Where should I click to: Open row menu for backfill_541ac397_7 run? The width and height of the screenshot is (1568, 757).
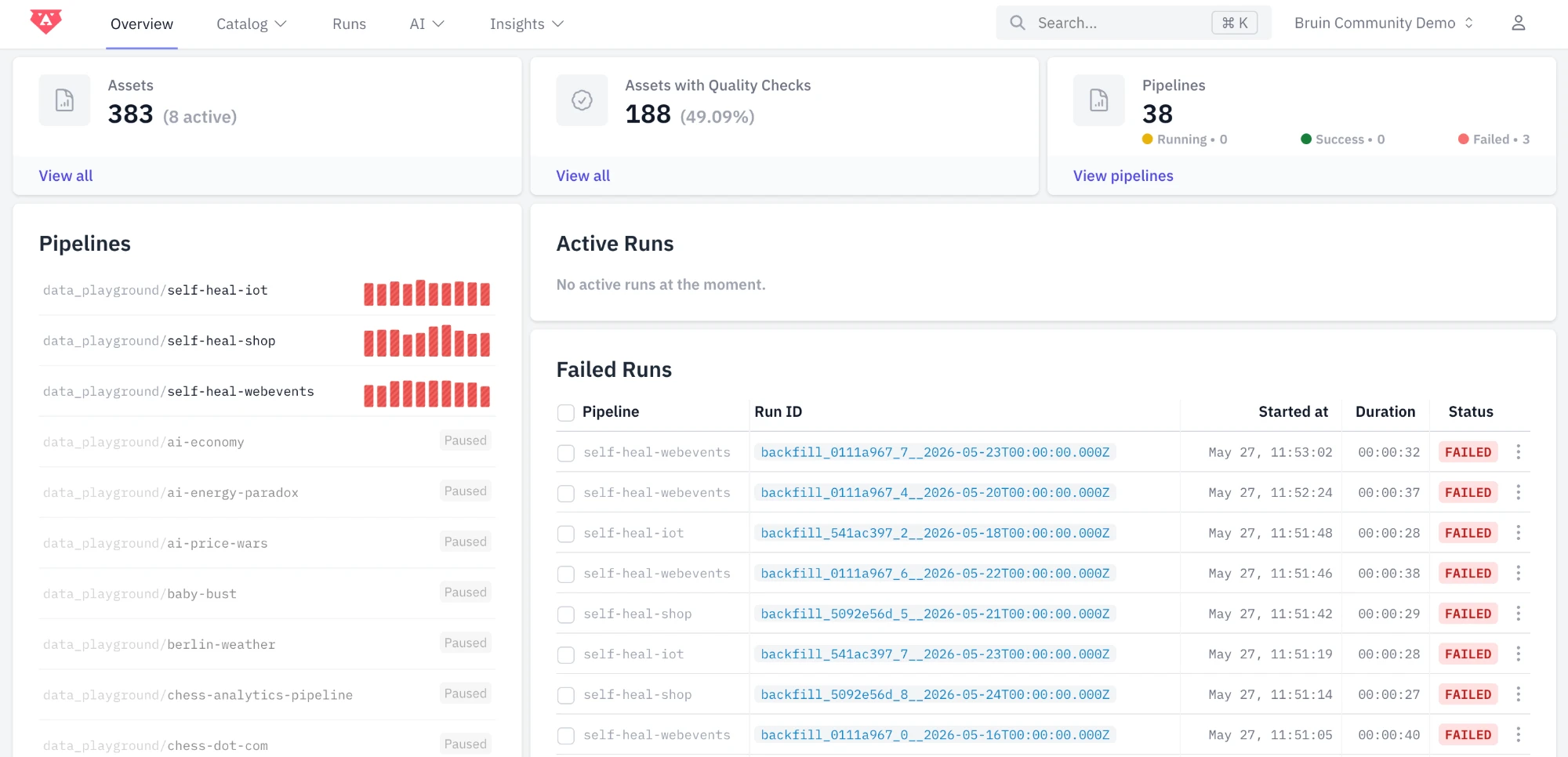(x=1519, y=654)
